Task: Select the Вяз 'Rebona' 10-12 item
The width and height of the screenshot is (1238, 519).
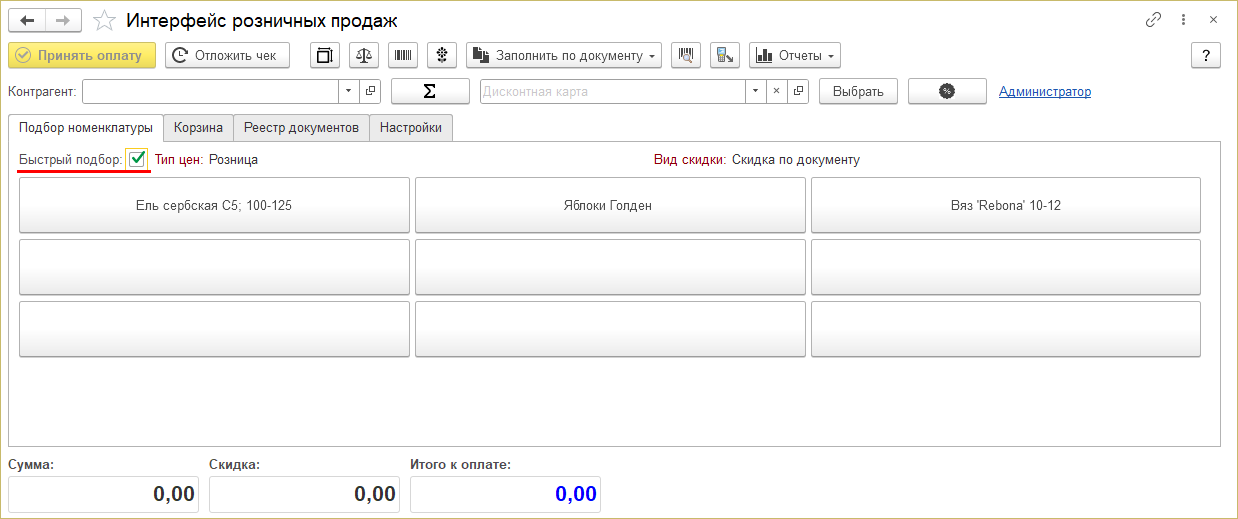Action: point(1006,205)
